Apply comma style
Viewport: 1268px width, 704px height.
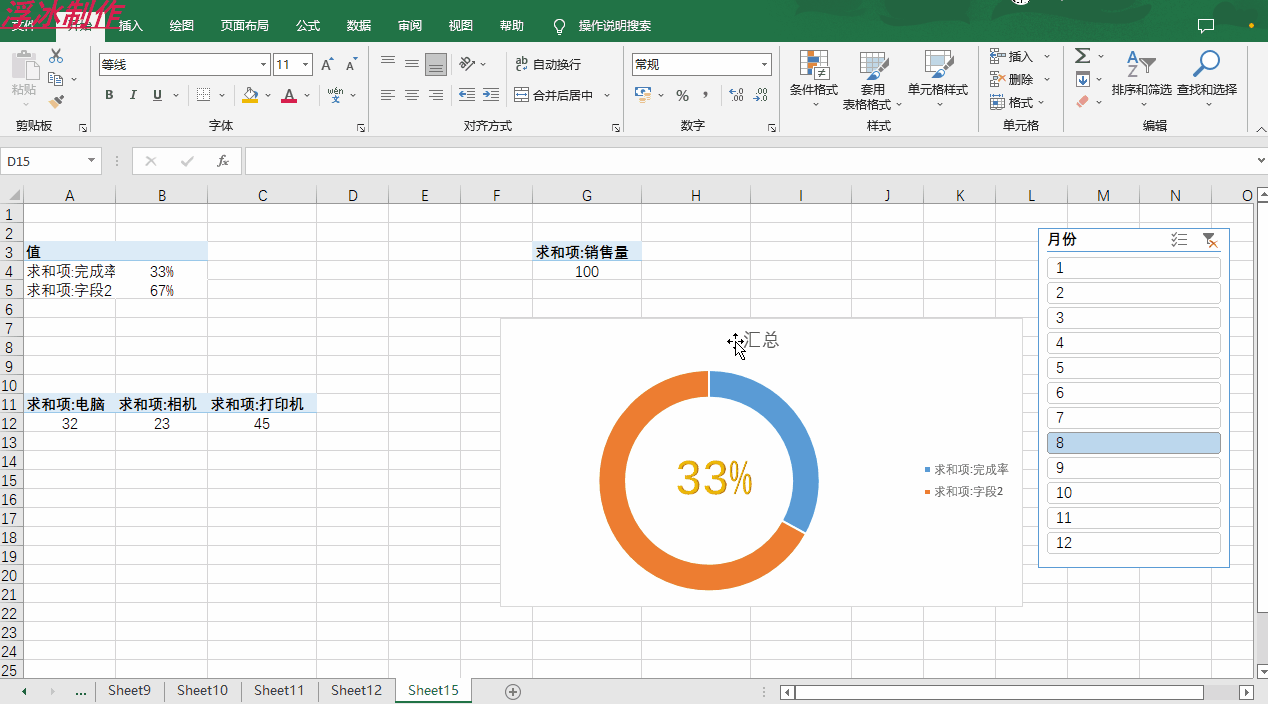coord(705,95)
